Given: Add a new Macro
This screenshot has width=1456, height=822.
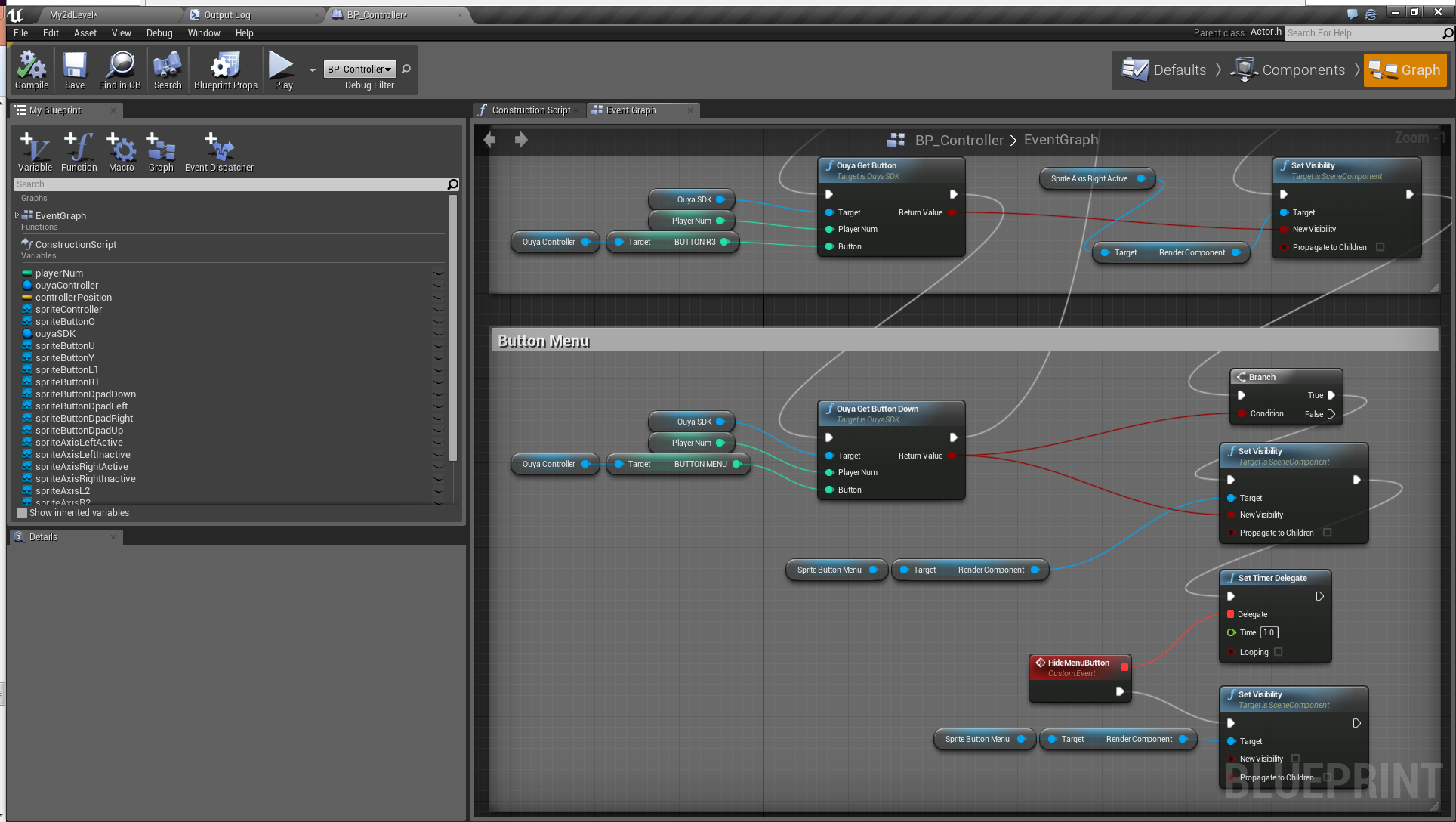Looking at the screenshot, I should (x=121, y=151).
